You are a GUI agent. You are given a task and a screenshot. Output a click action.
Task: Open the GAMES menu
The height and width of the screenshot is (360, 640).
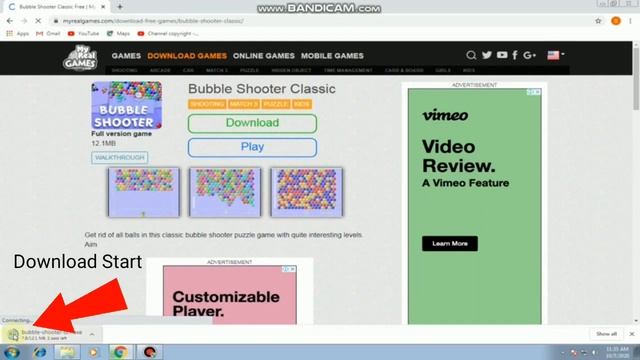[126, 56]
